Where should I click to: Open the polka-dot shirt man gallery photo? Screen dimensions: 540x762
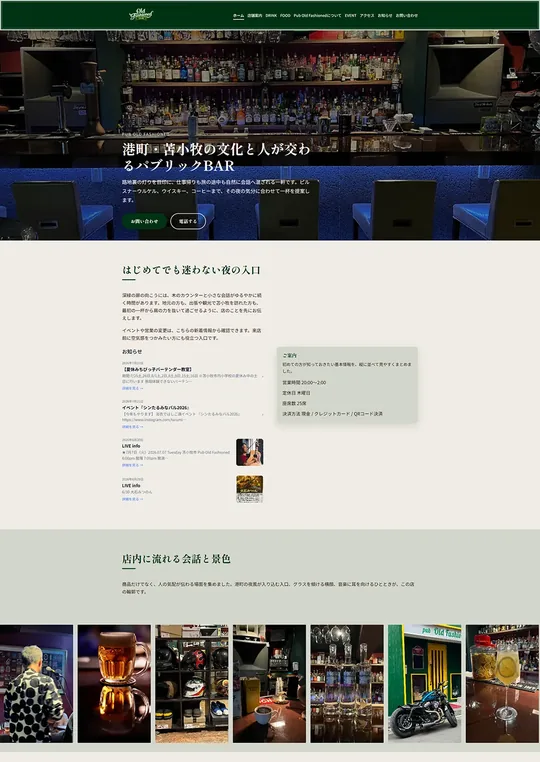[36, 684]
